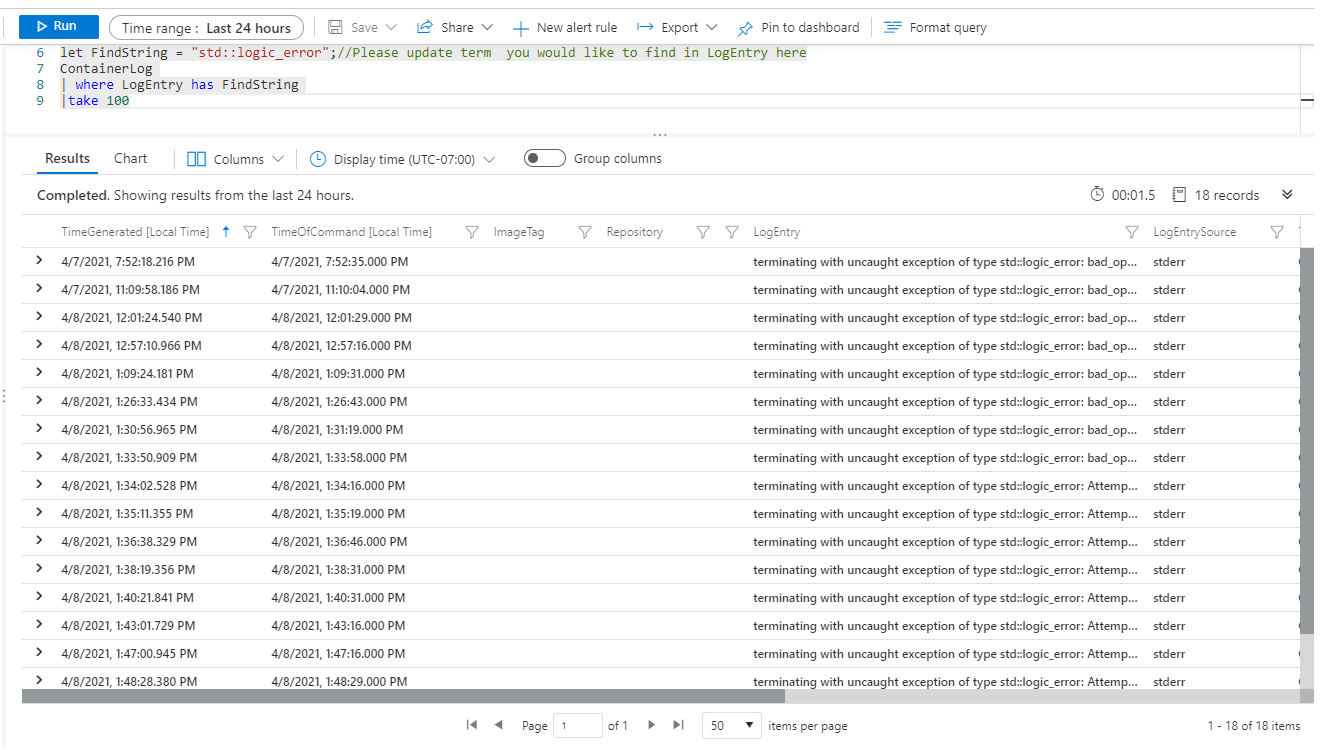Open the Columns chooser dropdown
The image size is (1334, 750).
point(236,159)
